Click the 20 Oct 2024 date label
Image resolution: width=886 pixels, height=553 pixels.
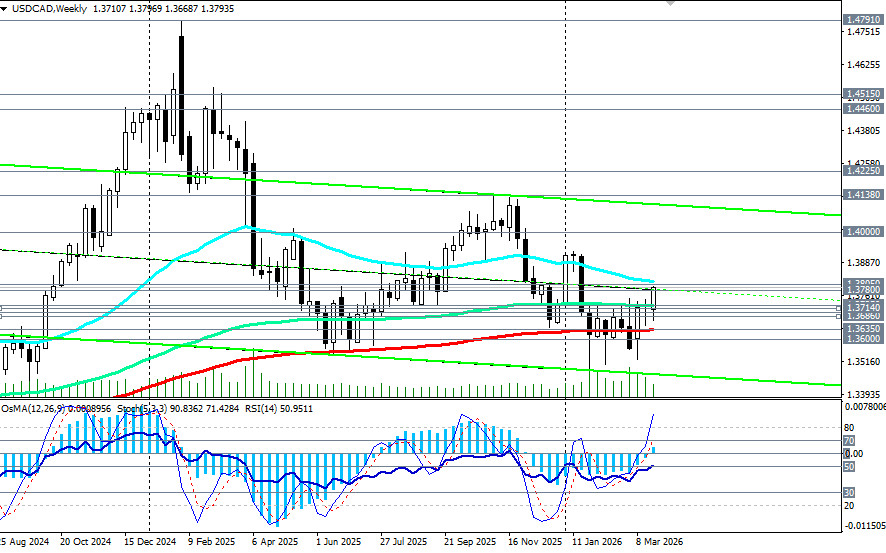point(86,542)
